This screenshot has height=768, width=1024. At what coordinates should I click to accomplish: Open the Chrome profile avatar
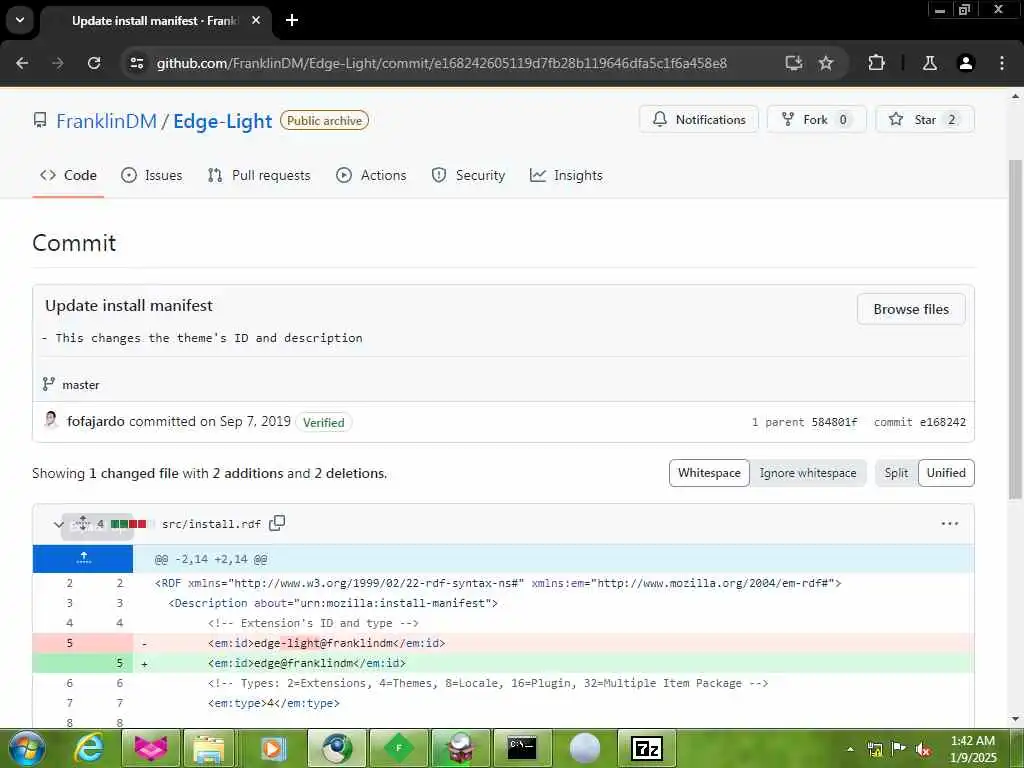click(x=966, y=63)
